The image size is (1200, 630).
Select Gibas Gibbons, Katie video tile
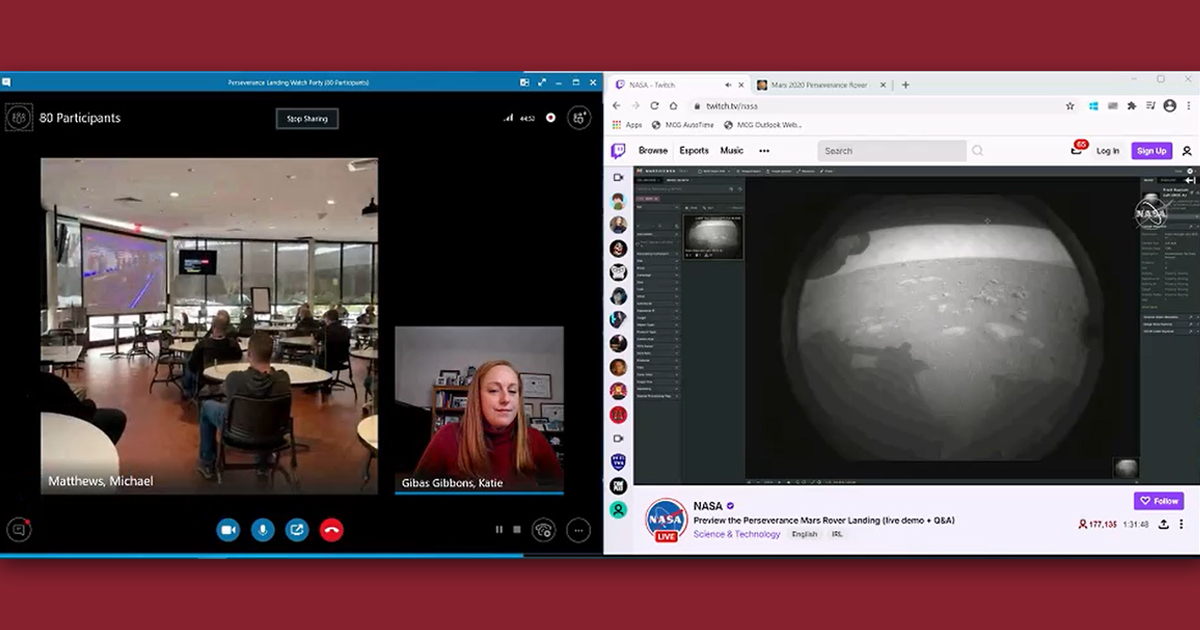[479, 410]
